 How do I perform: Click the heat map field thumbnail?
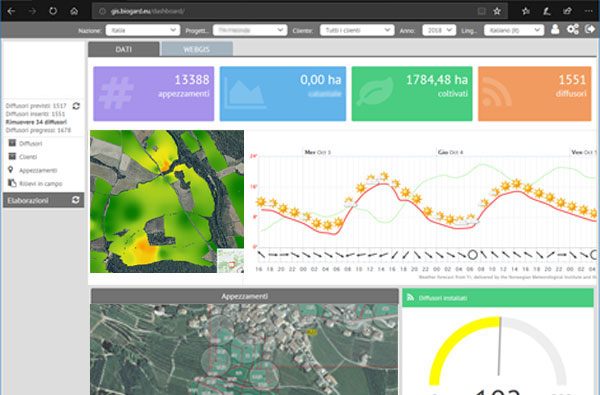(167, 201)
